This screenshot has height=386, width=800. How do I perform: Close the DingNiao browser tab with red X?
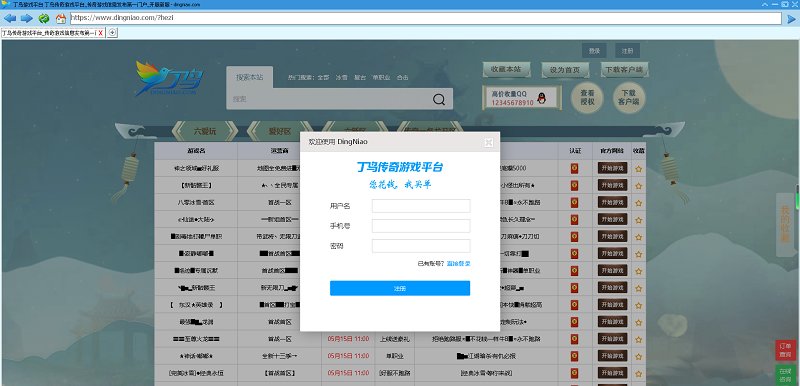click(x=101, y=33)
